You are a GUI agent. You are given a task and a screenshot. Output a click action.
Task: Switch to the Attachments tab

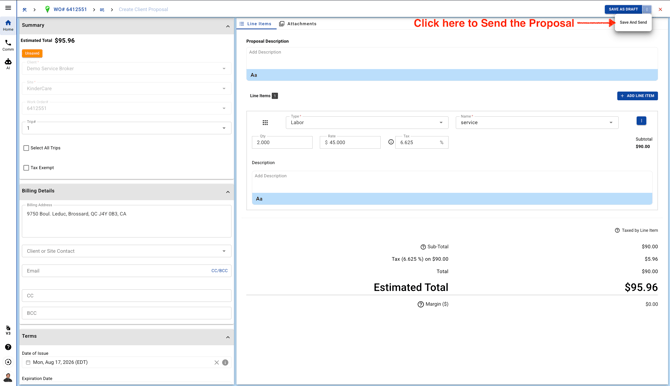click(298, 24)
